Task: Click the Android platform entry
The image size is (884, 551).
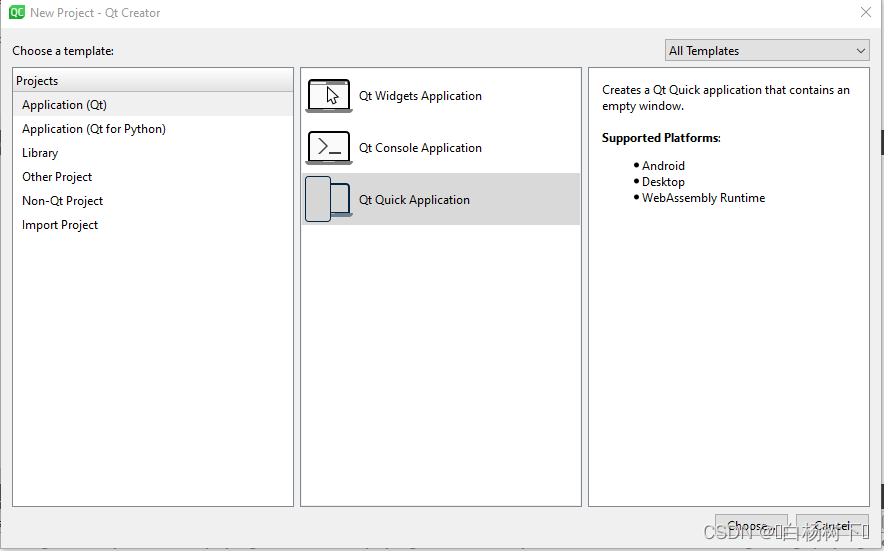Action: [x=663, y=166]
